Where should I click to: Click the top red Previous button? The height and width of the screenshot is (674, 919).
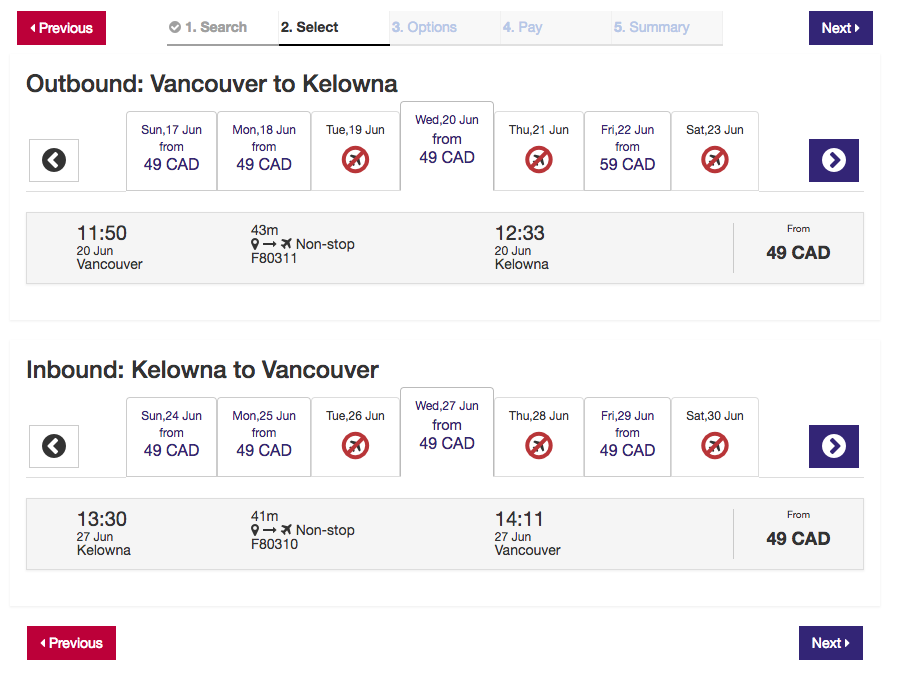(62, 28)
